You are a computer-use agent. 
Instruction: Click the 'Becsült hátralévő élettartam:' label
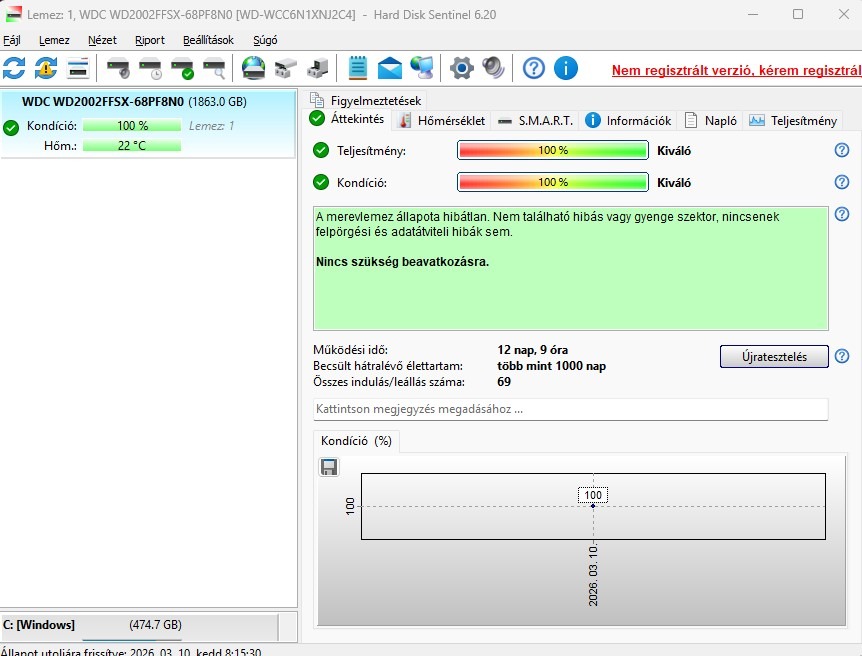388,366
